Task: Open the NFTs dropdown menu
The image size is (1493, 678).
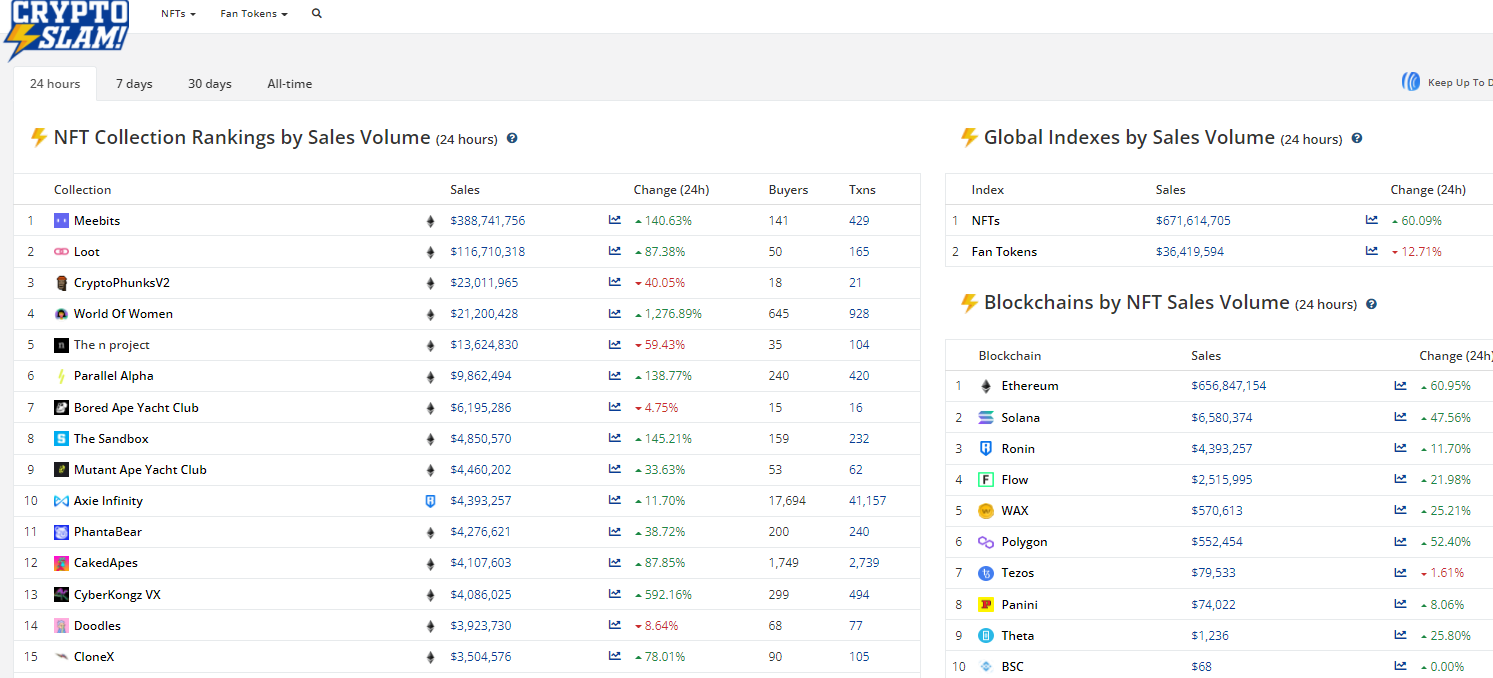Action: coord(178,14)
